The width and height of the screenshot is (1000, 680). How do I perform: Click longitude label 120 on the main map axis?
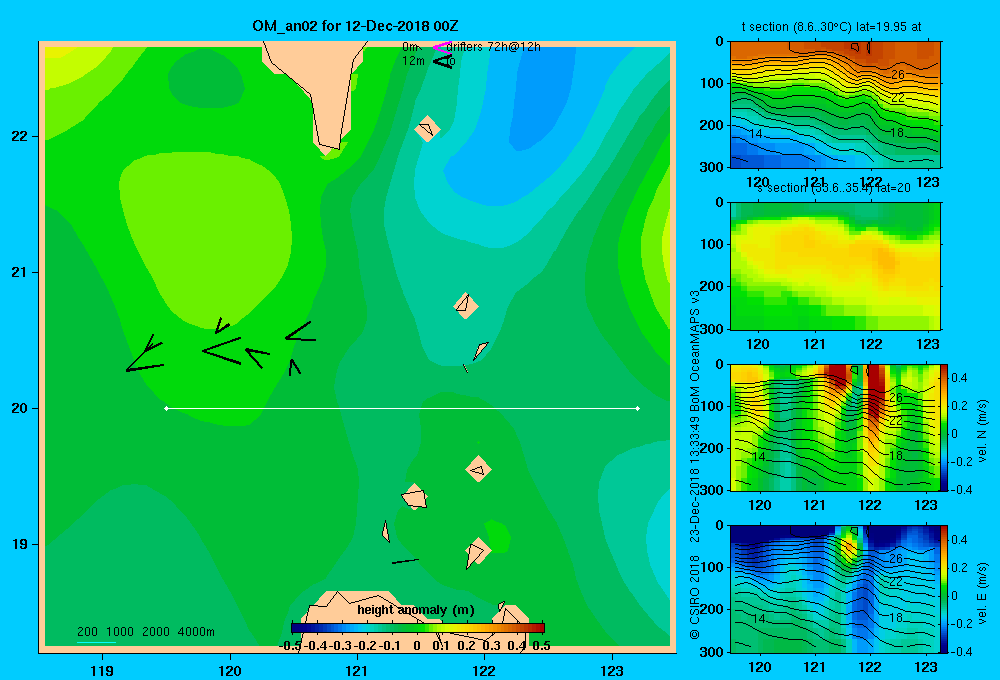pos(230,670)
